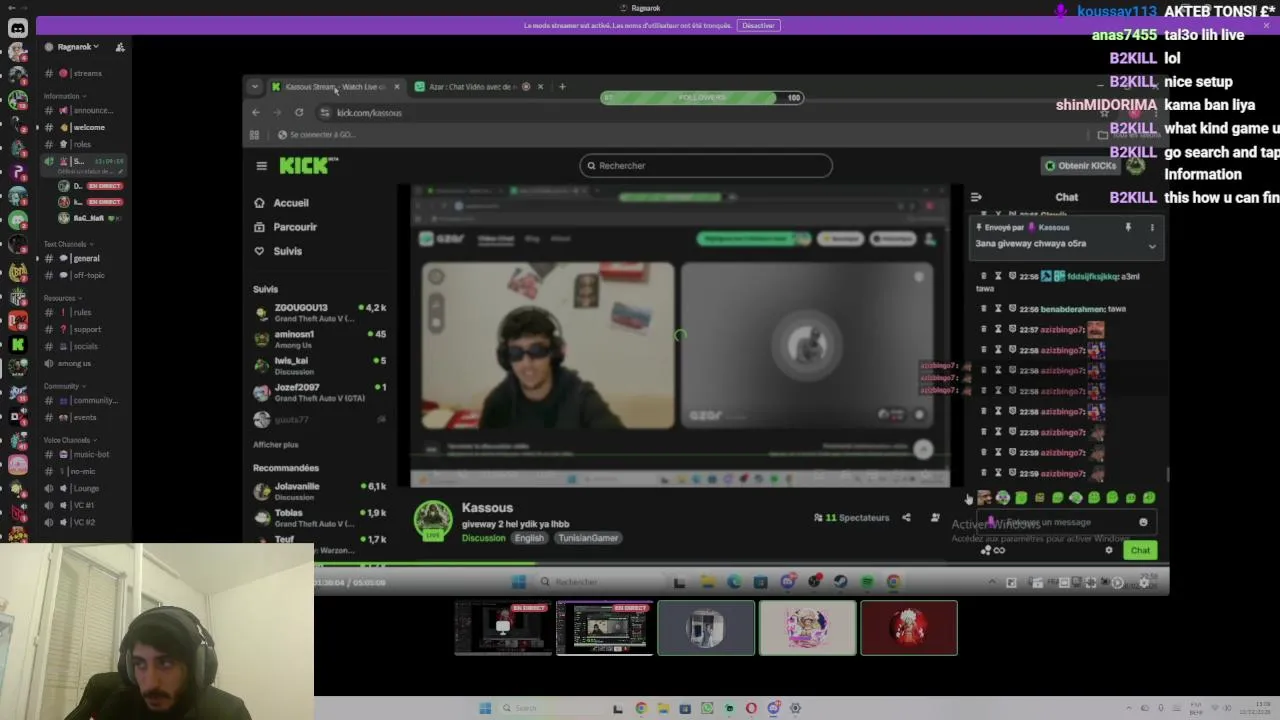Click the Windows Start button on bottom taskbar
1280x720 pixels.
(x=485, y=708)
